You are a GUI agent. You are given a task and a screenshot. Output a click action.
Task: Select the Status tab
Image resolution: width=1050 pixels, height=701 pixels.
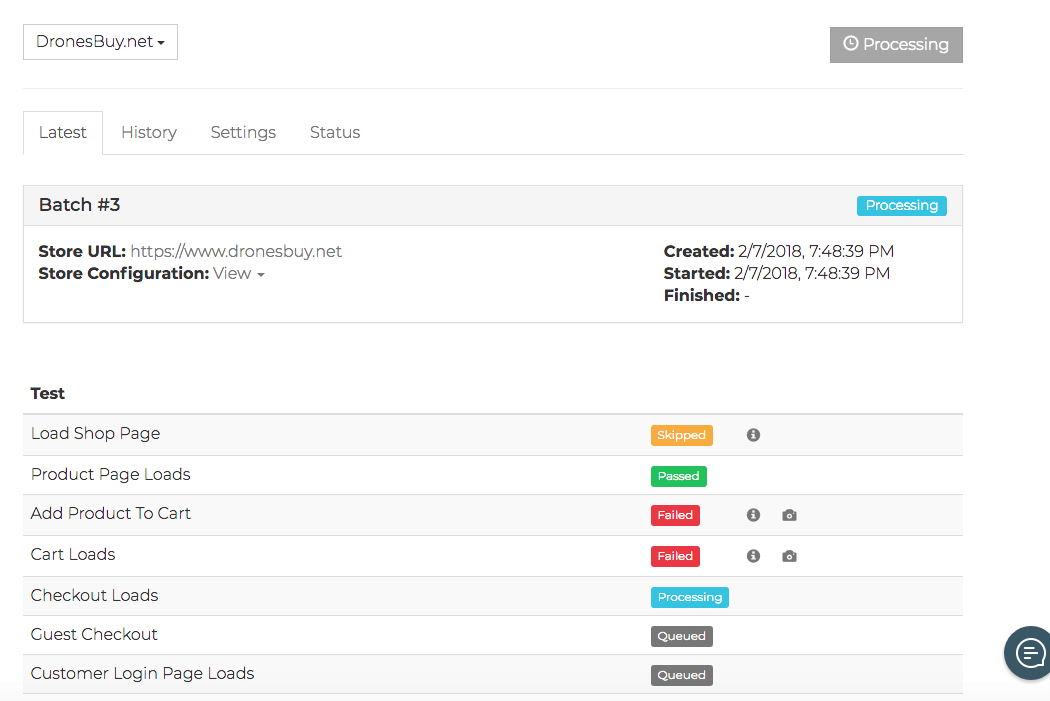pos(334,131)
